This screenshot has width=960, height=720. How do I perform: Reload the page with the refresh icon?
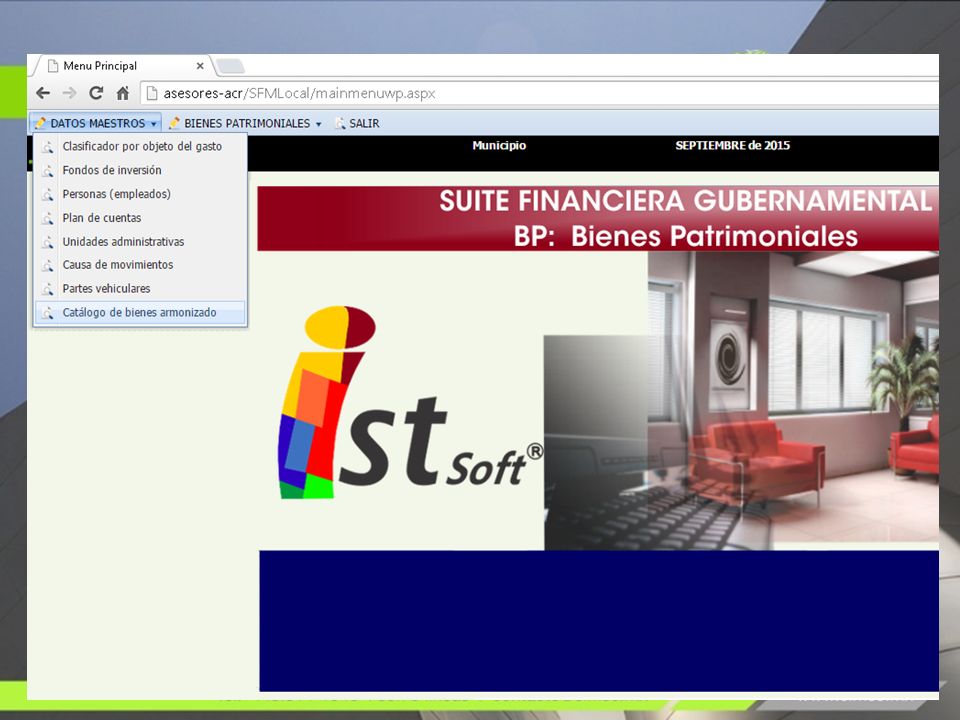96,93
